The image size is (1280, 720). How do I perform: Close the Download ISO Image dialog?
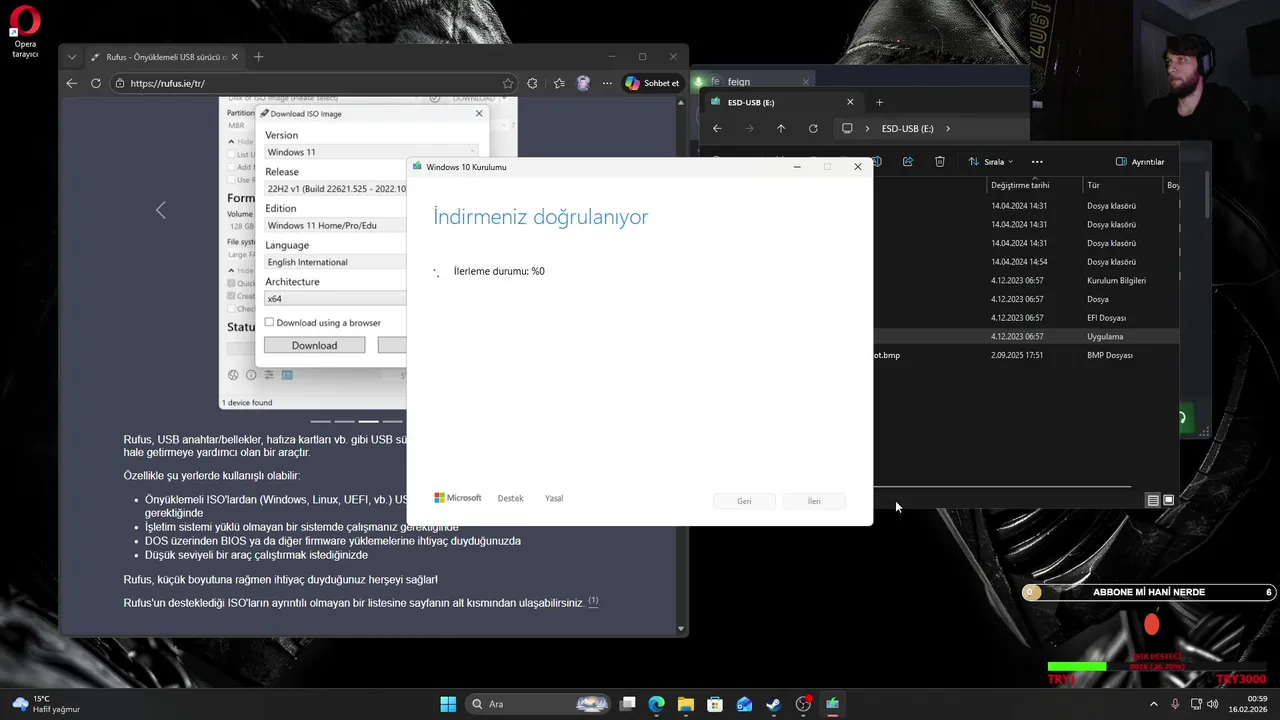point(479,113)
